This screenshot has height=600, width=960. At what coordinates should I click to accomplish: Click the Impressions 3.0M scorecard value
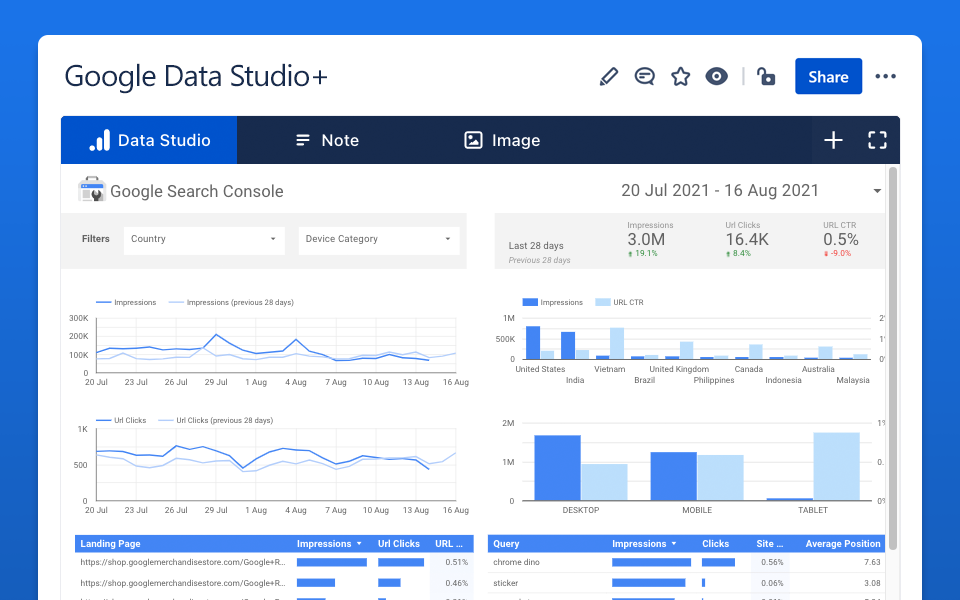coord(646,239)
